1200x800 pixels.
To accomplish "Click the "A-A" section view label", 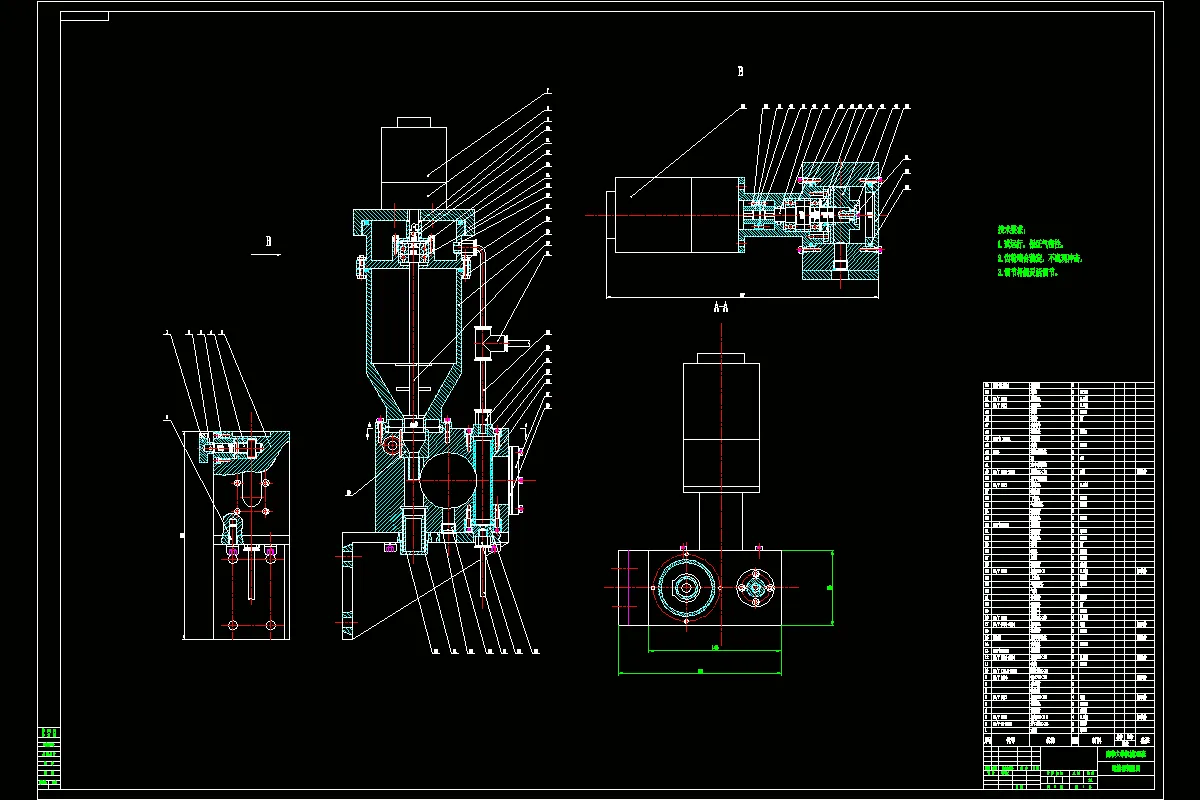I will 720,308.
